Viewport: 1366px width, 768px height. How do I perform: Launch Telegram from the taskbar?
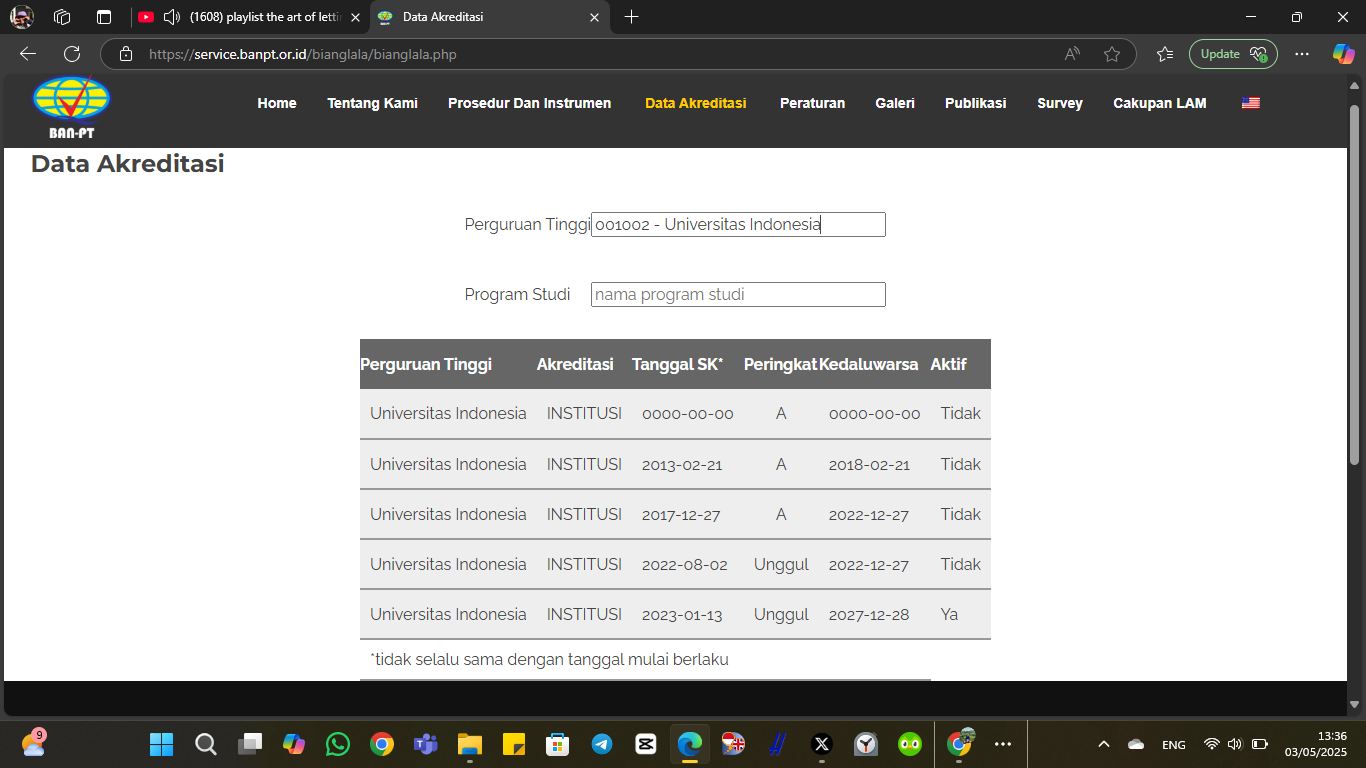[601, 744]
